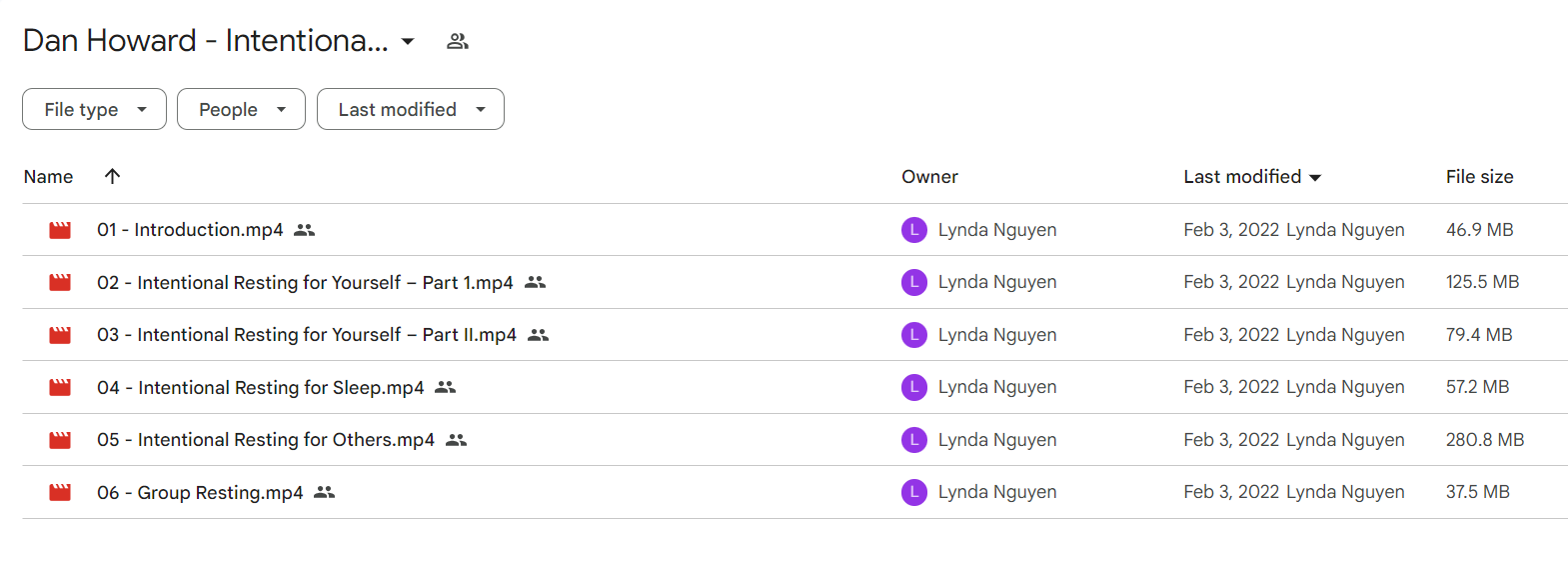Screen dimensions: 1568x572
Task: Open the People filter dropdown
Action: pos(241,109)
